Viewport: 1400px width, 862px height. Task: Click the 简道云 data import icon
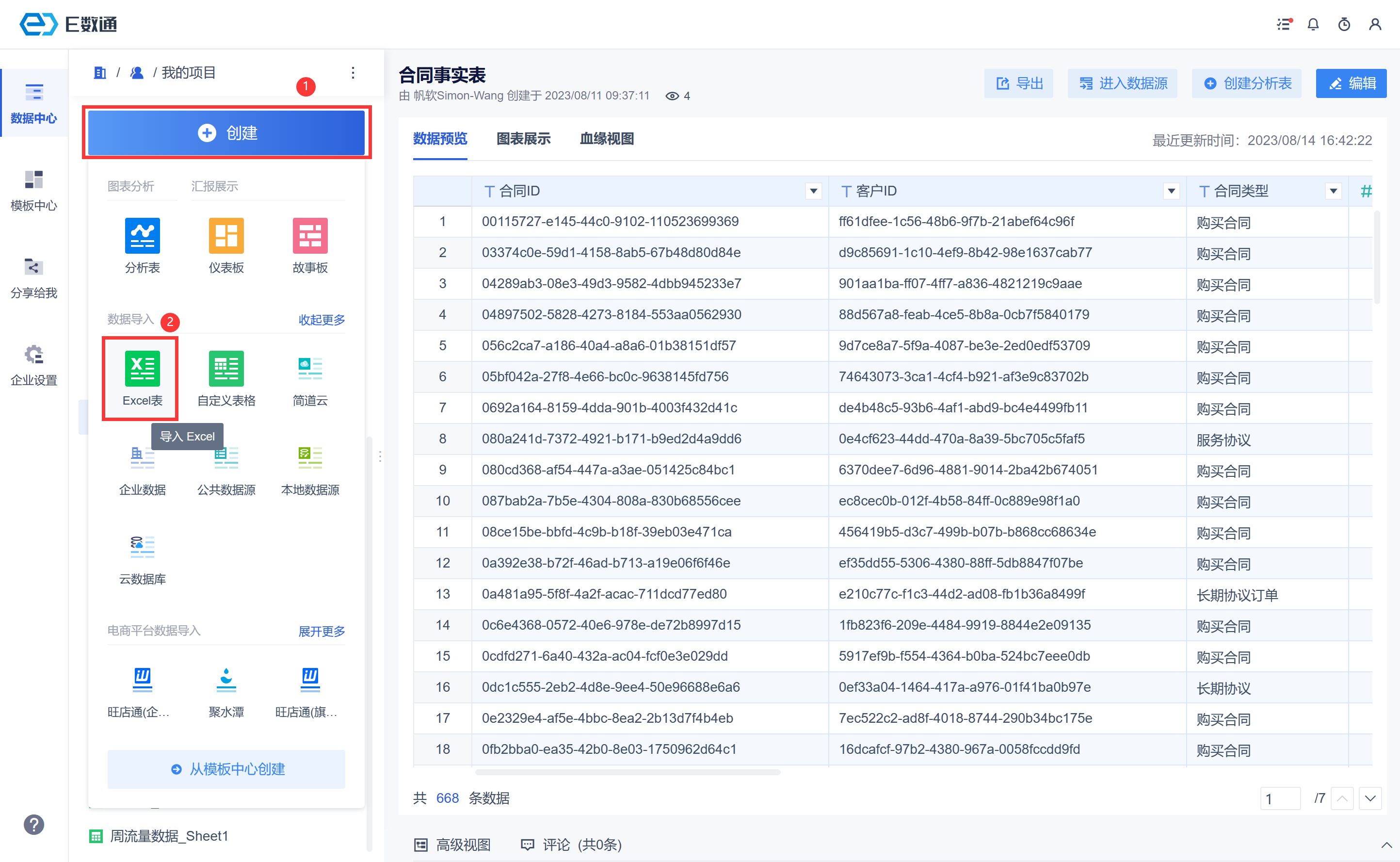tap(310, 369)
